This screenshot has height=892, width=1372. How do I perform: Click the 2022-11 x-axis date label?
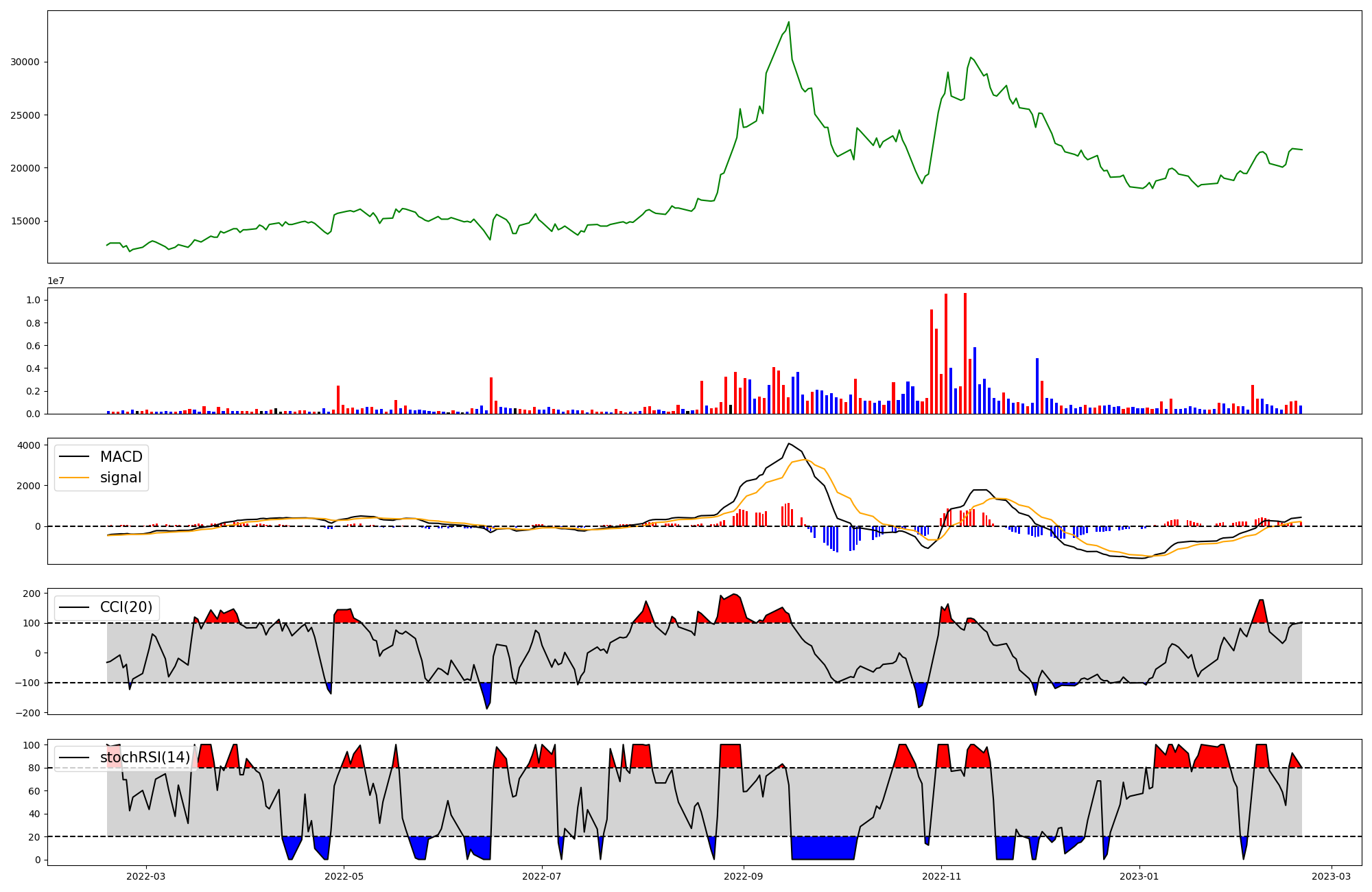(941, 876)
